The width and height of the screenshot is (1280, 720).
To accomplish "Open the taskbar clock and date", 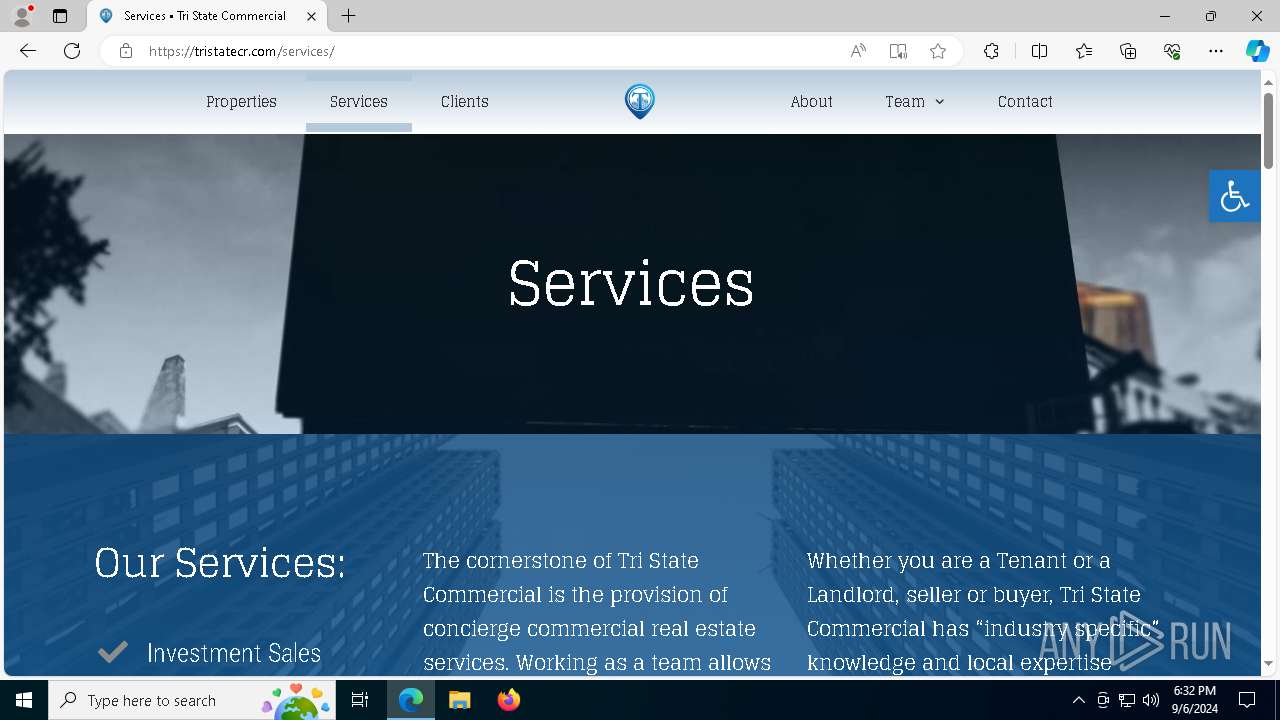I will tap(1195, 700).
